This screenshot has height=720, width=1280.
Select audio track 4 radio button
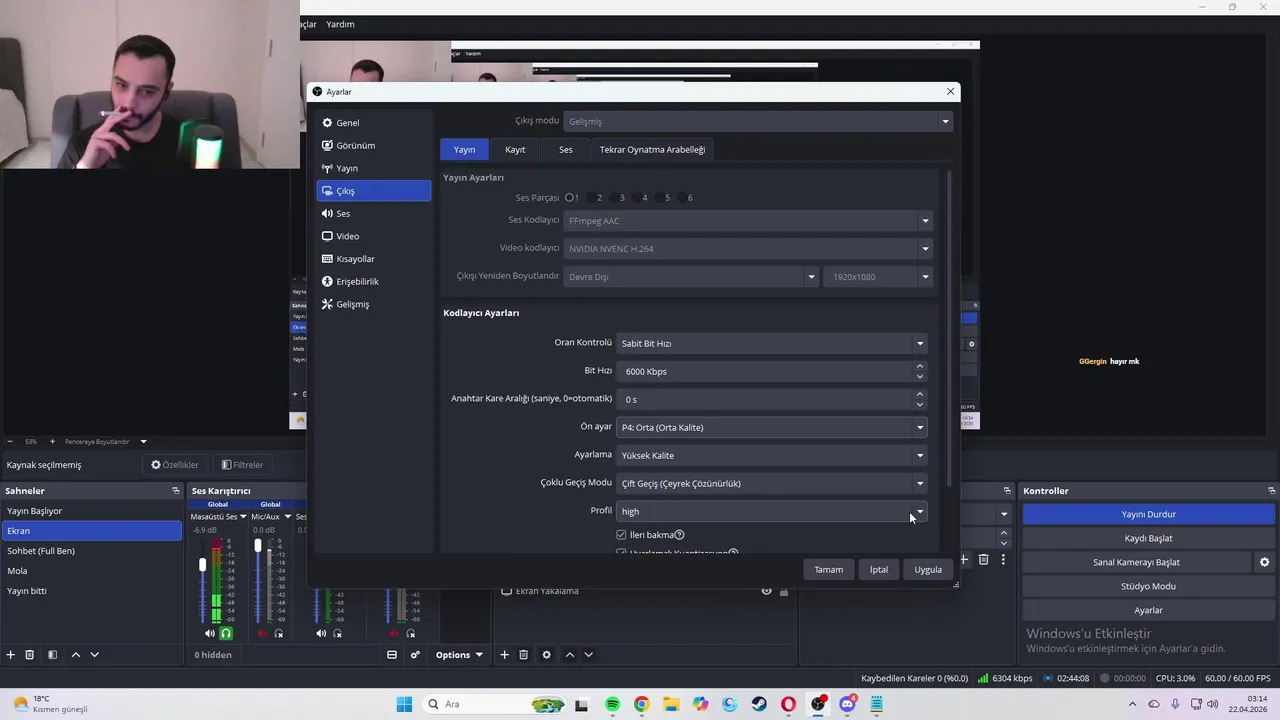coord(639,198)
